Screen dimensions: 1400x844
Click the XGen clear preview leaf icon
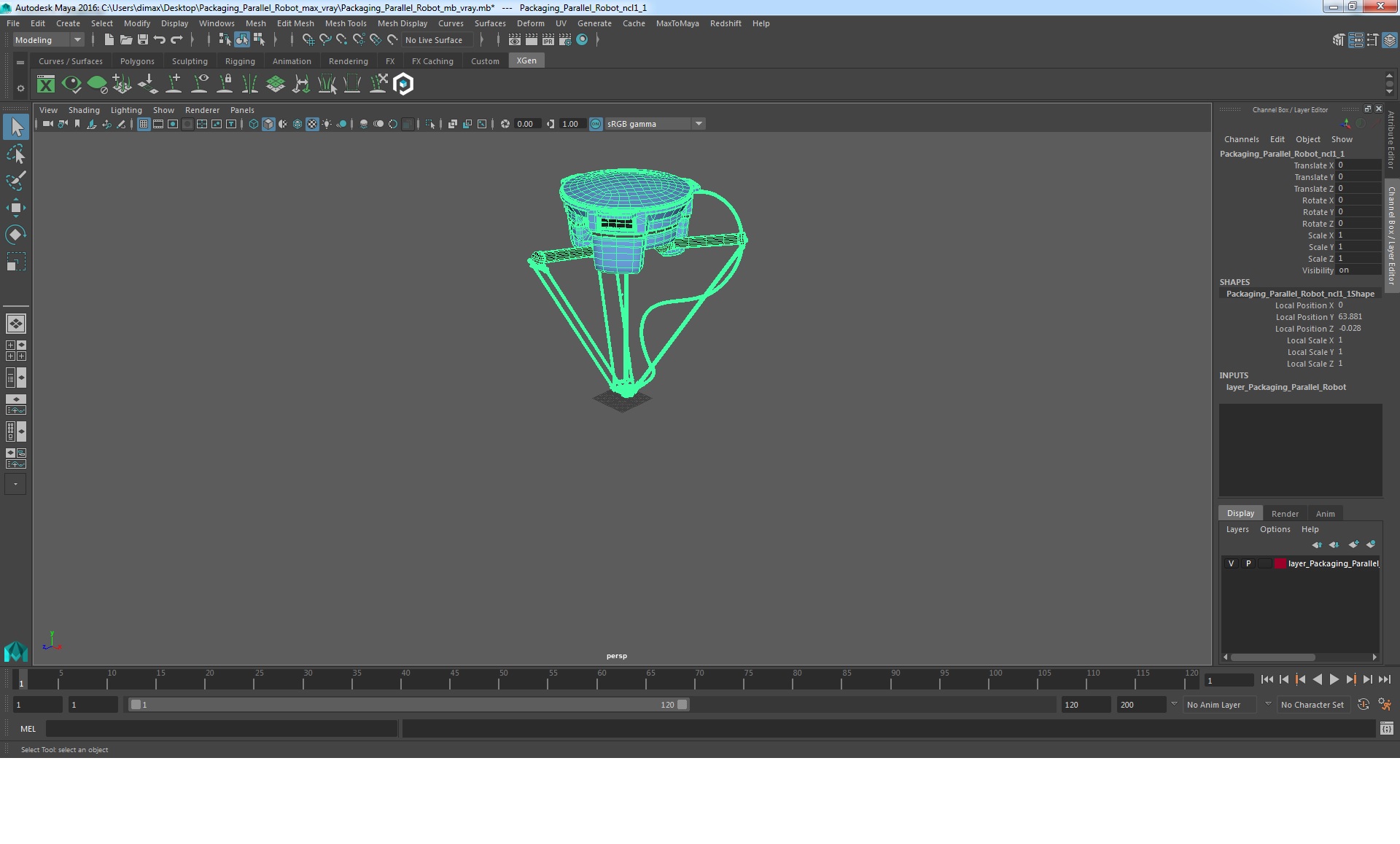[97, 85]
